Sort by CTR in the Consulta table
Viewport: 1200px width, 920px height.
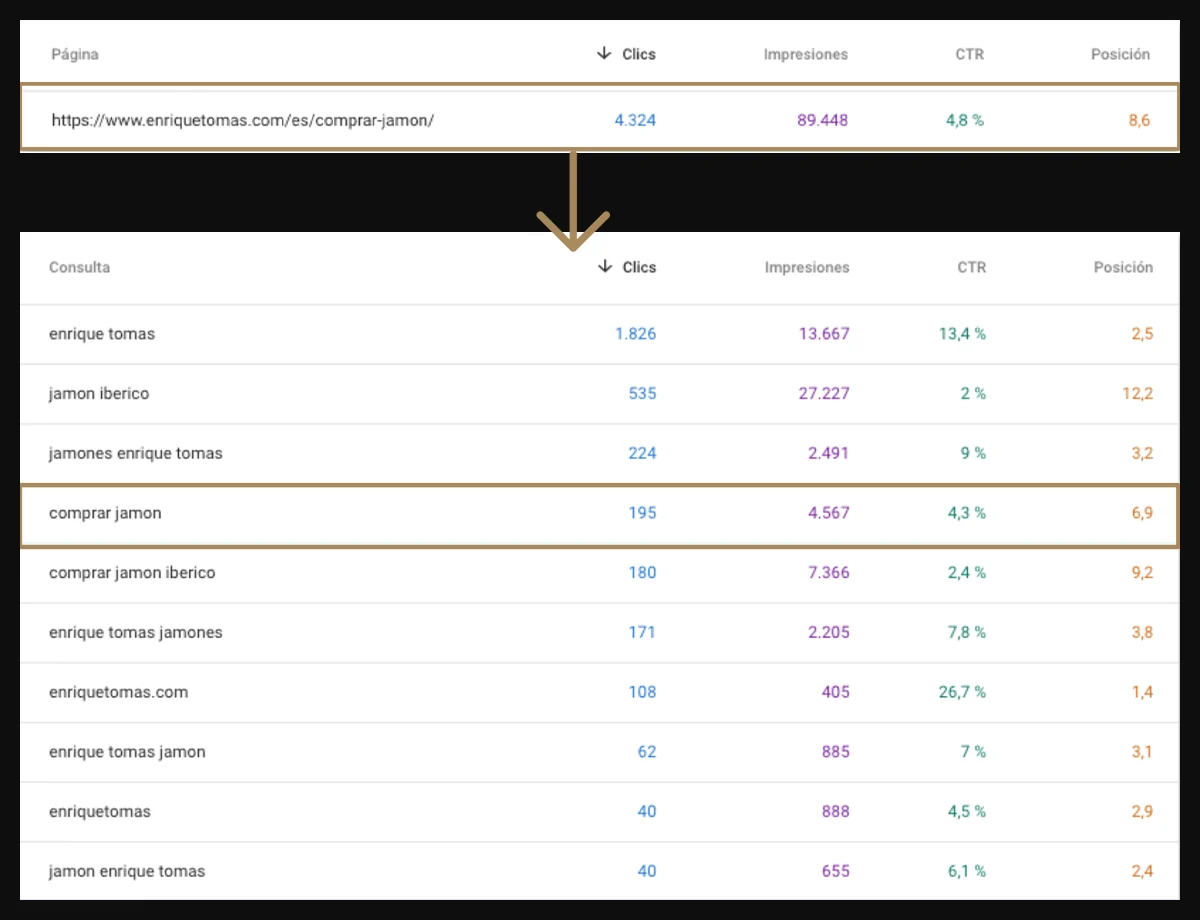point(971,267)
